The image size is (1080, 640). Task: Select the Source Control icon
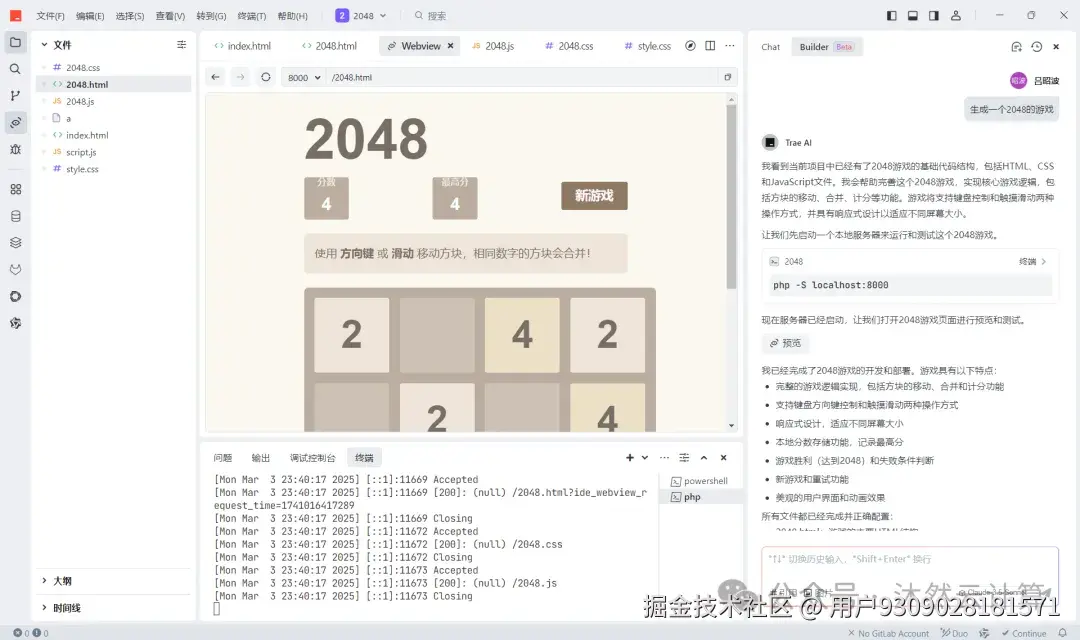[14, 96]
